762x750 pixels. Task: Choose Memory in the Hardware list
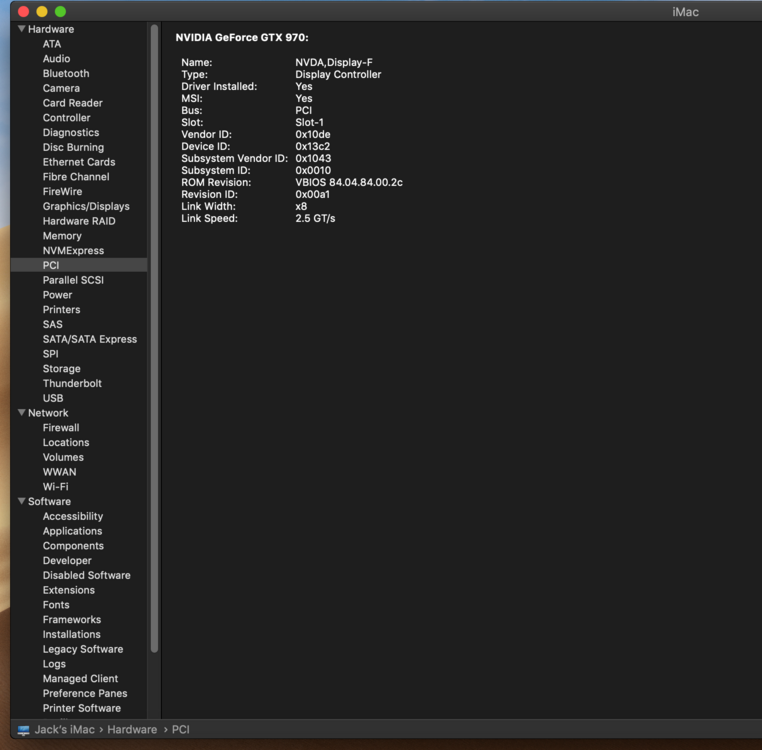pyautogui.click(x=62, y=236)
